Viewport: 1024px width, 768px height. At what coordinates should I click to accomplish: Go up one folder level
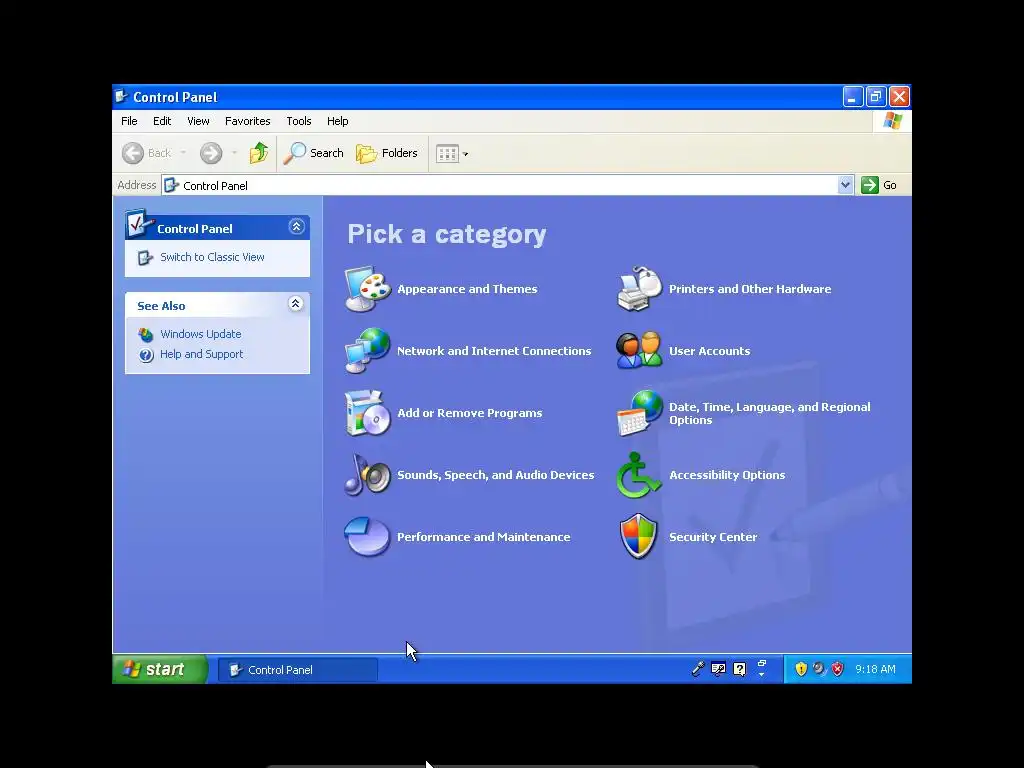click(259, 153)
